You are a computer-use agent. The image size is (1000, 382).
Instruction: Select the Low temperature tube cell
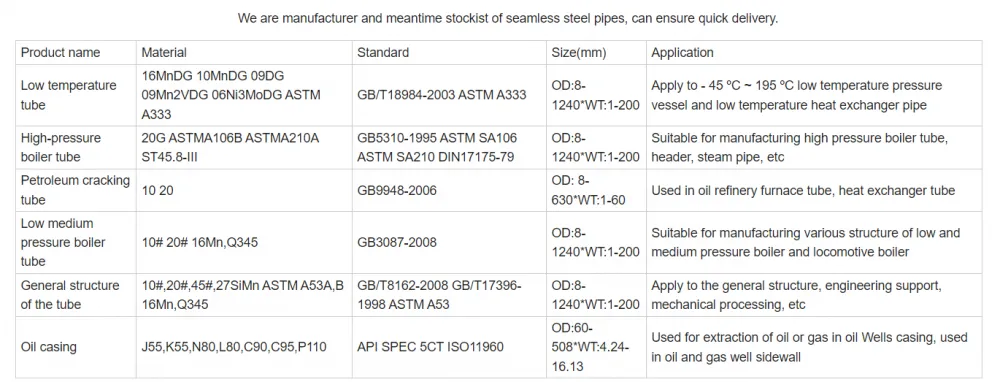click(x=76, y=95)
